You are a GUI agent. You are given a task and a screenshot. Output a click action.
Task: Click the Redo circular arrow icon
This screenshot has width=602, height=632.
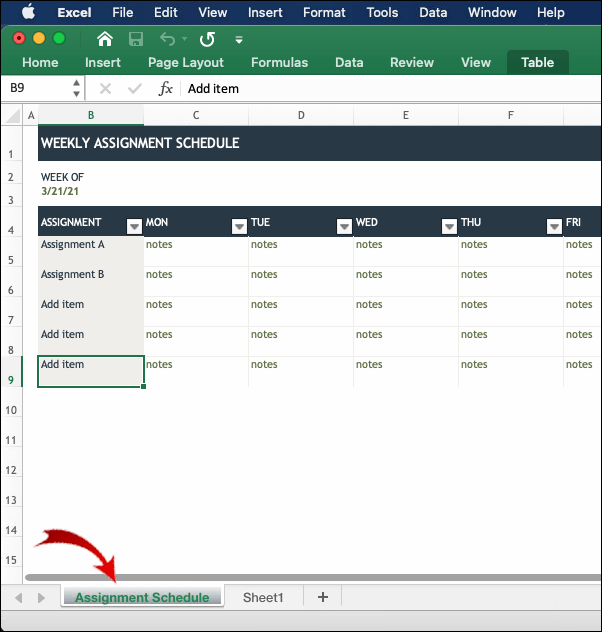point(207,39)
